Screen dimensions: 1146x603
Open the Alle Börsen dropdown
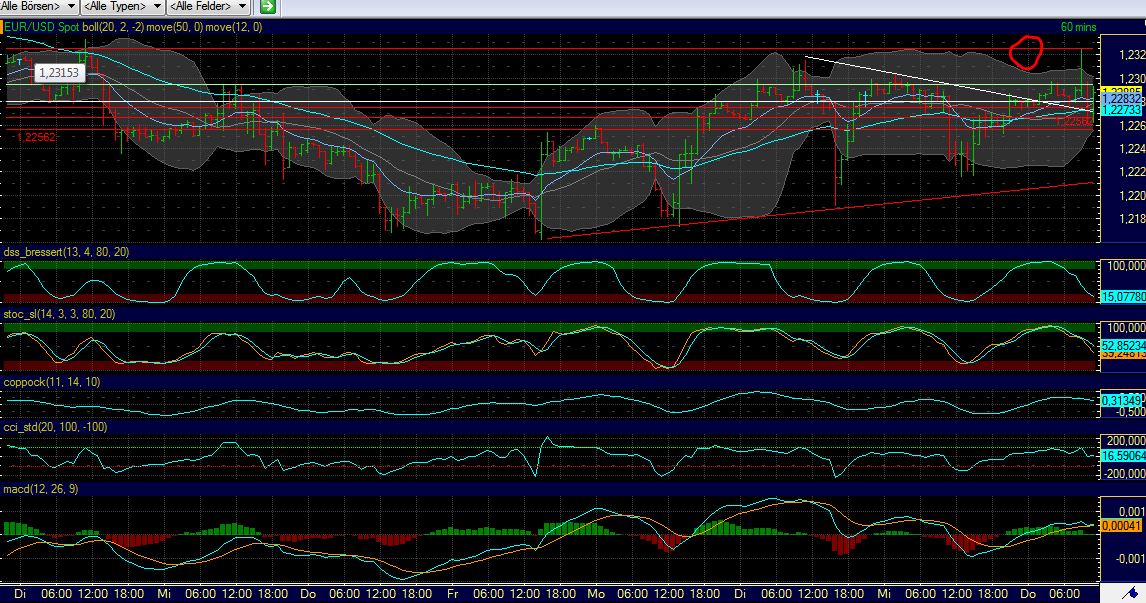[x=39, y=7]
